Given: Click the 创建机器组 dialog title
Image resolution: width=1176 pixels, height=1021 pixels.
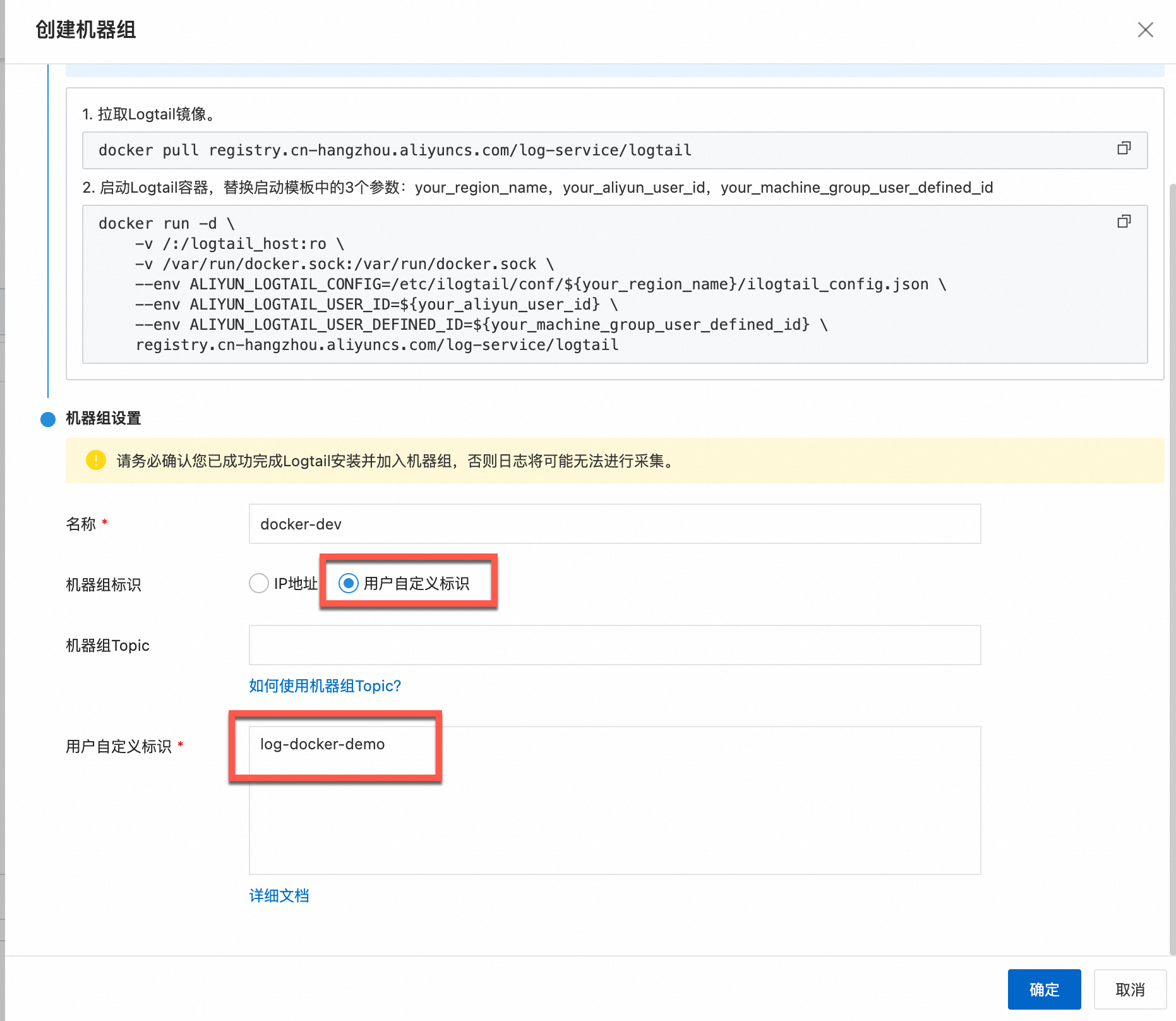Looking at the screenshot, I should click(86, 30).
